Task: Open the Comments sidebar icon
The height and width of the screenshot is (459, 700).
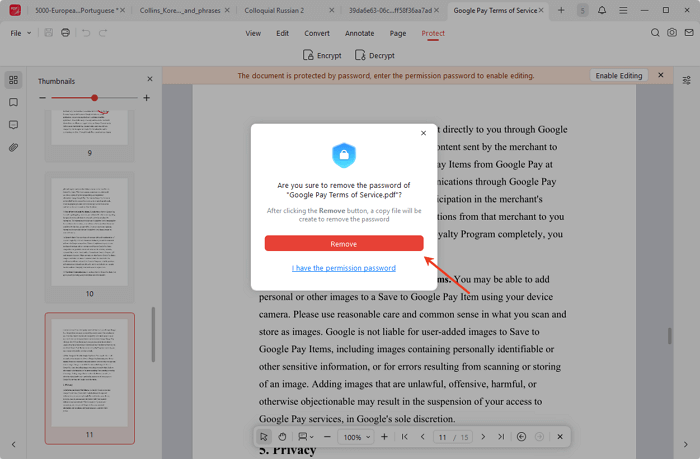Action: point(13,125)
